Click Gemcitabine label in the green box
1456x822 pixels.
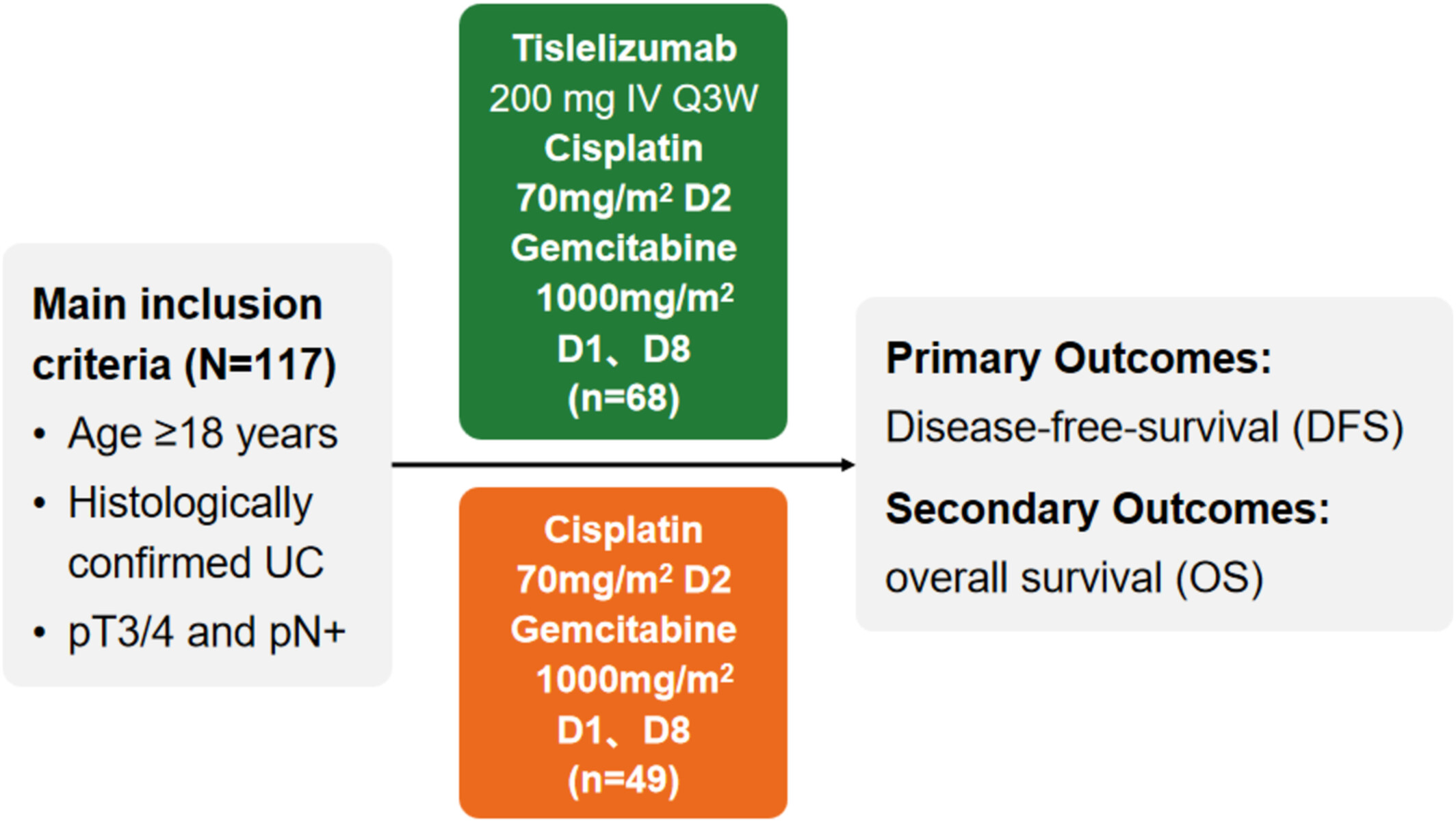(x=623, y=248)
